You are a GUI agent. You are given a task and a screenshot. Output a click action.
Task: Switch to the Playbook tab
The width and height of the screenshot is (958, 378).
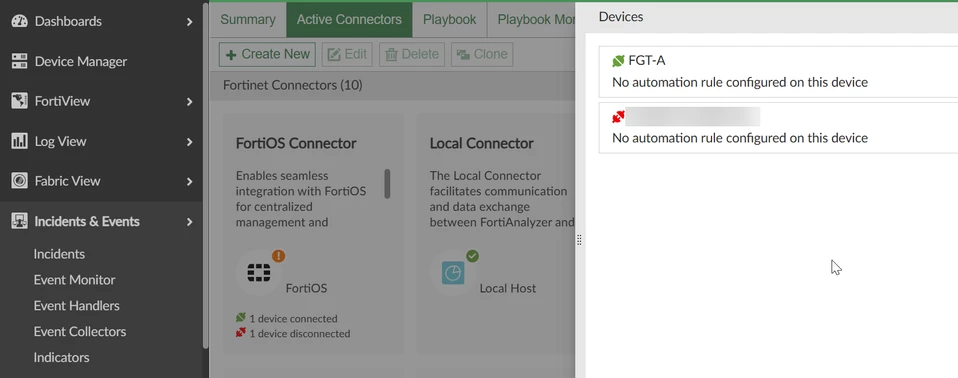point(450,20)
